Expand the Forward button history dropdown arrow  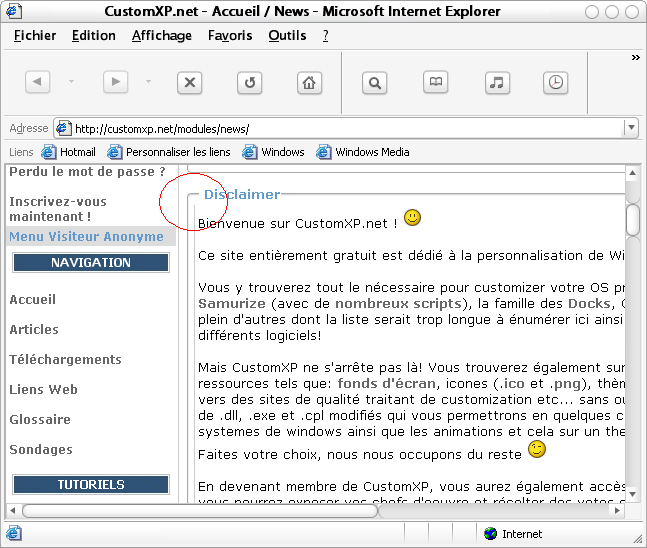click(x=149, y=82)
